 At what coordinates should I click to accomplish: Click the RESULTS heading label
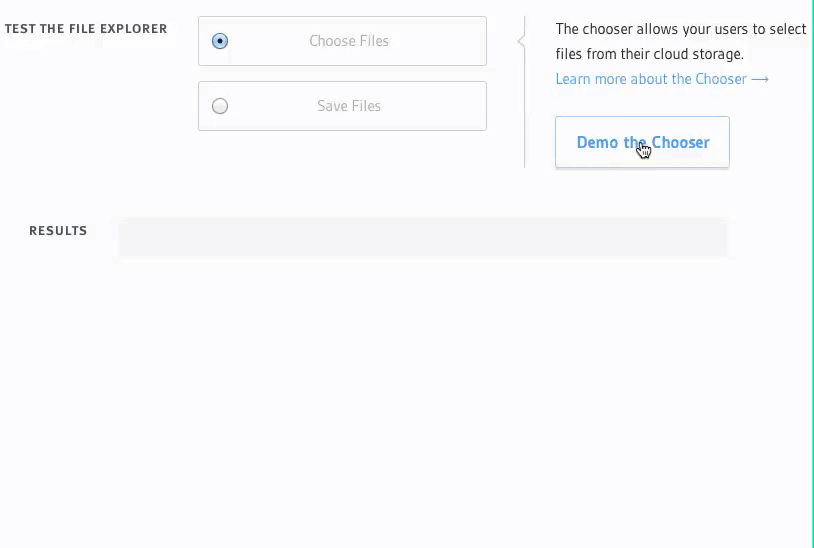[x=58, y=231]
